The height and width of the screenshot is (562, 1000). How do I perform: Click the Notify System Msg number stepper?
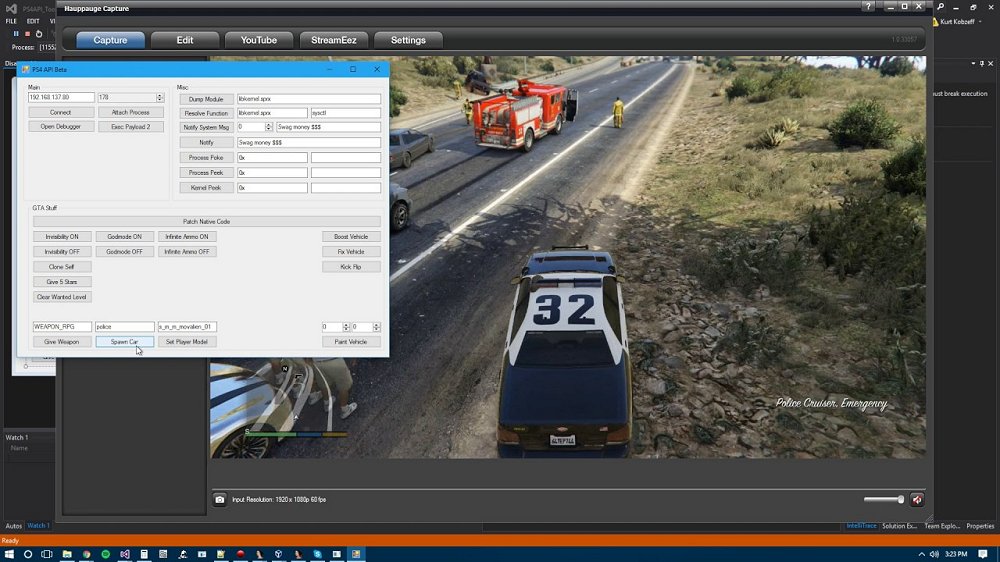268,127
